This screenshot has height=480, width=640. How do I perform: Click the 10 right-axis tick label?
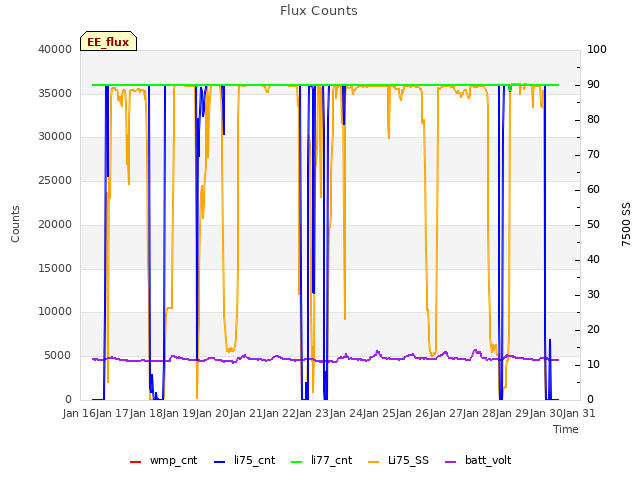593,364
